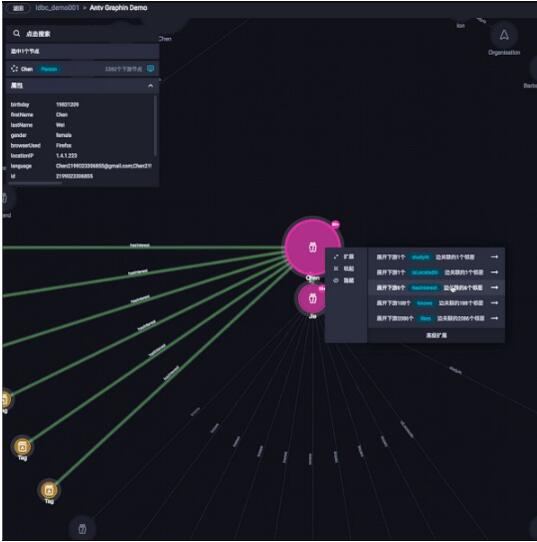
Task: Click the dotted circle icon beside Chen
Action: 14,69
